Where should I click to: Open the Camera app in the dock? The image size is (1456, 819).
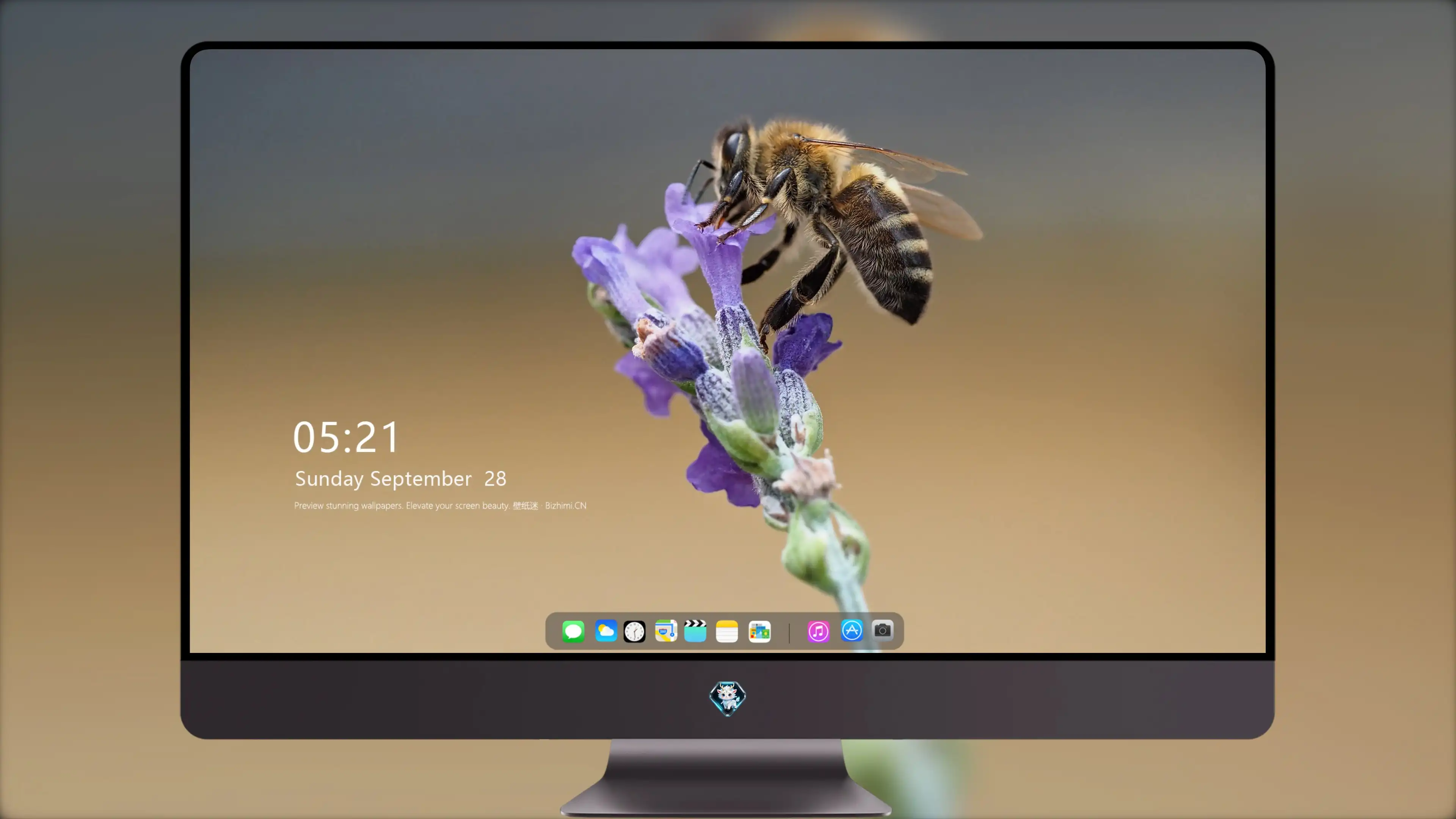(883, 630)
